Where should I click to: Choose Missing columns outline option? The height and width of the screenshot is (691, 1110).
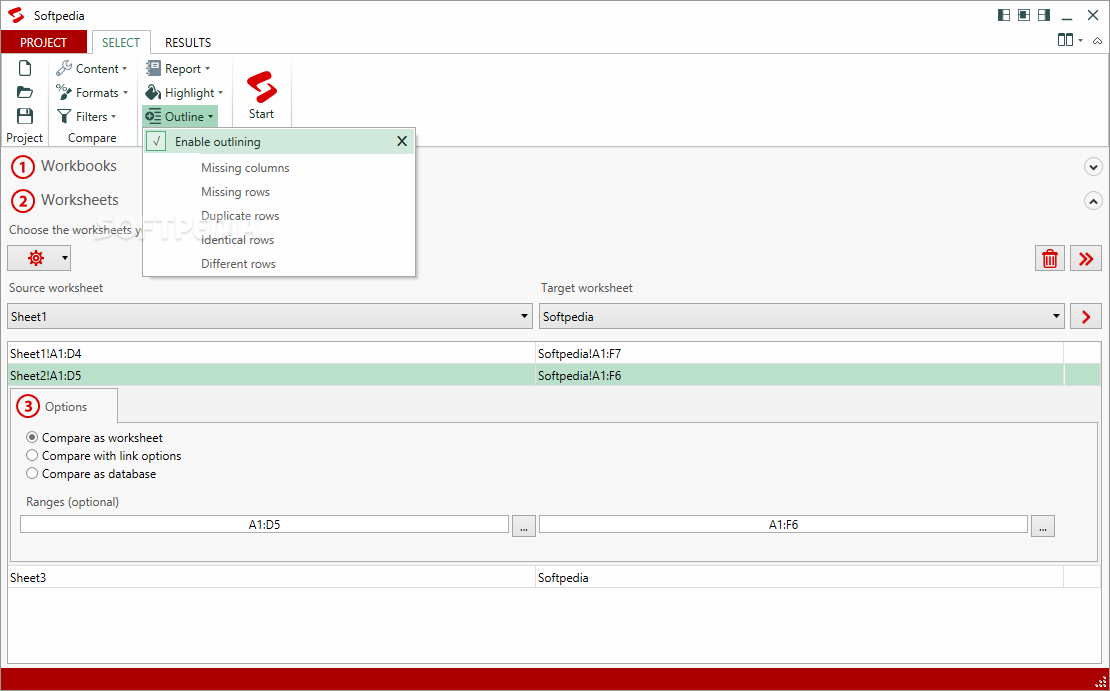coord(245,168)
